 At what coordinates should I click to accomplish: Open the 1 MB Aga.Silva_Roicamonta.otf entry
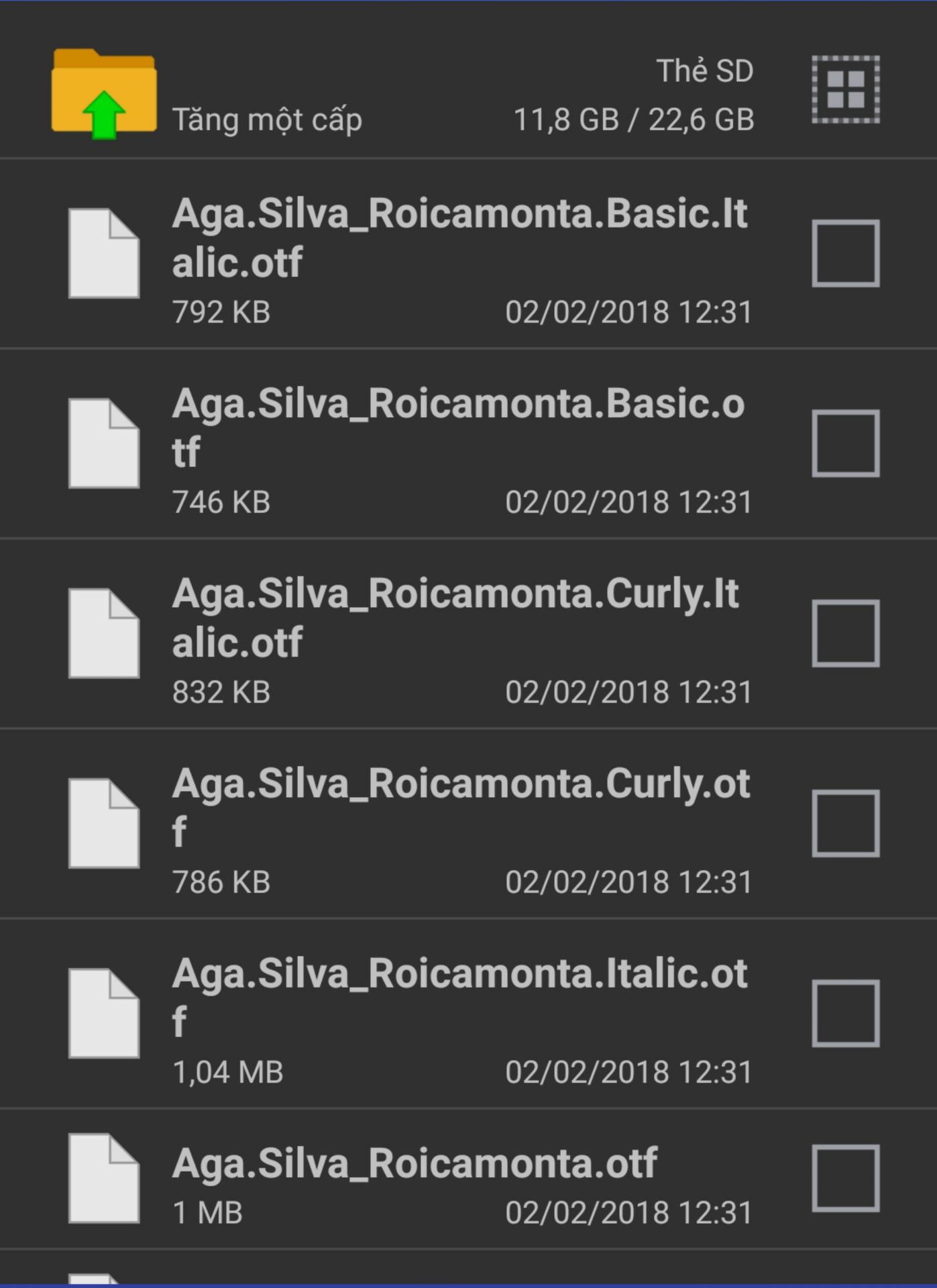[468, 1179]
